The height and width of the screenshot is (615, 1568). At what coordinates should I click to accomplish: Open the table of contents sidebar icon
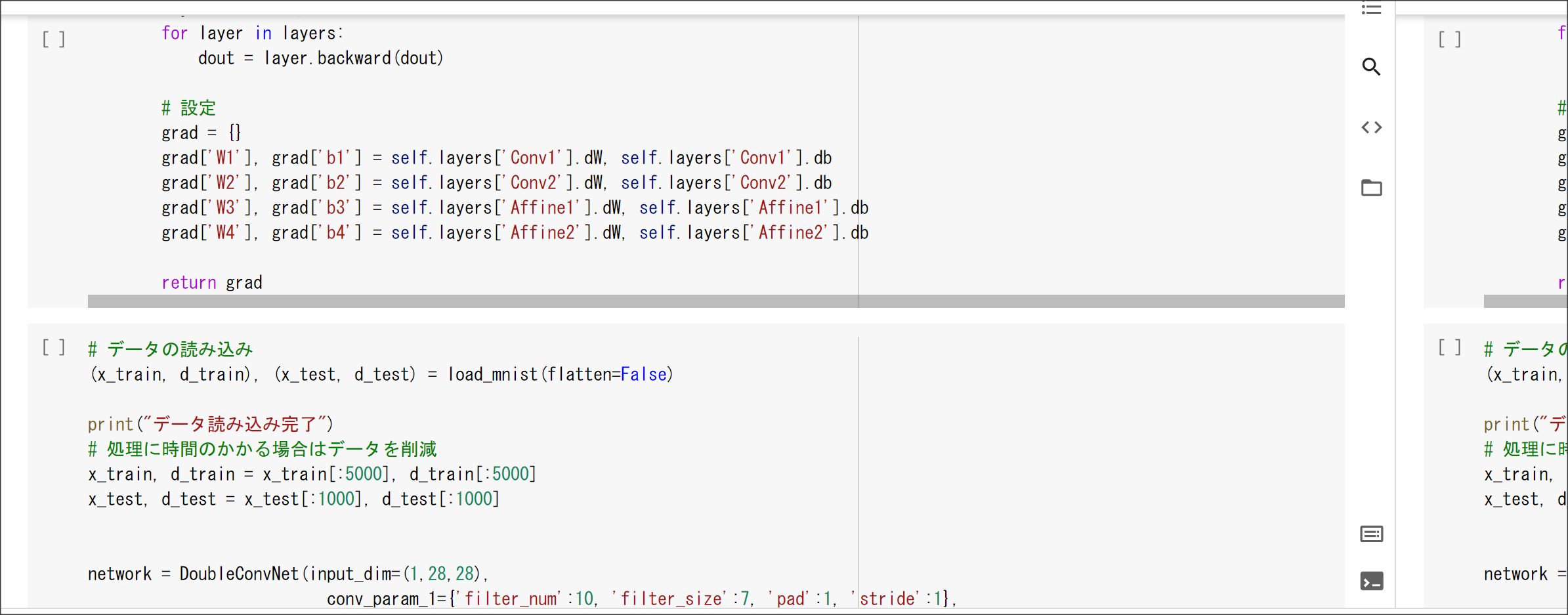click(x=1371, y=9)
